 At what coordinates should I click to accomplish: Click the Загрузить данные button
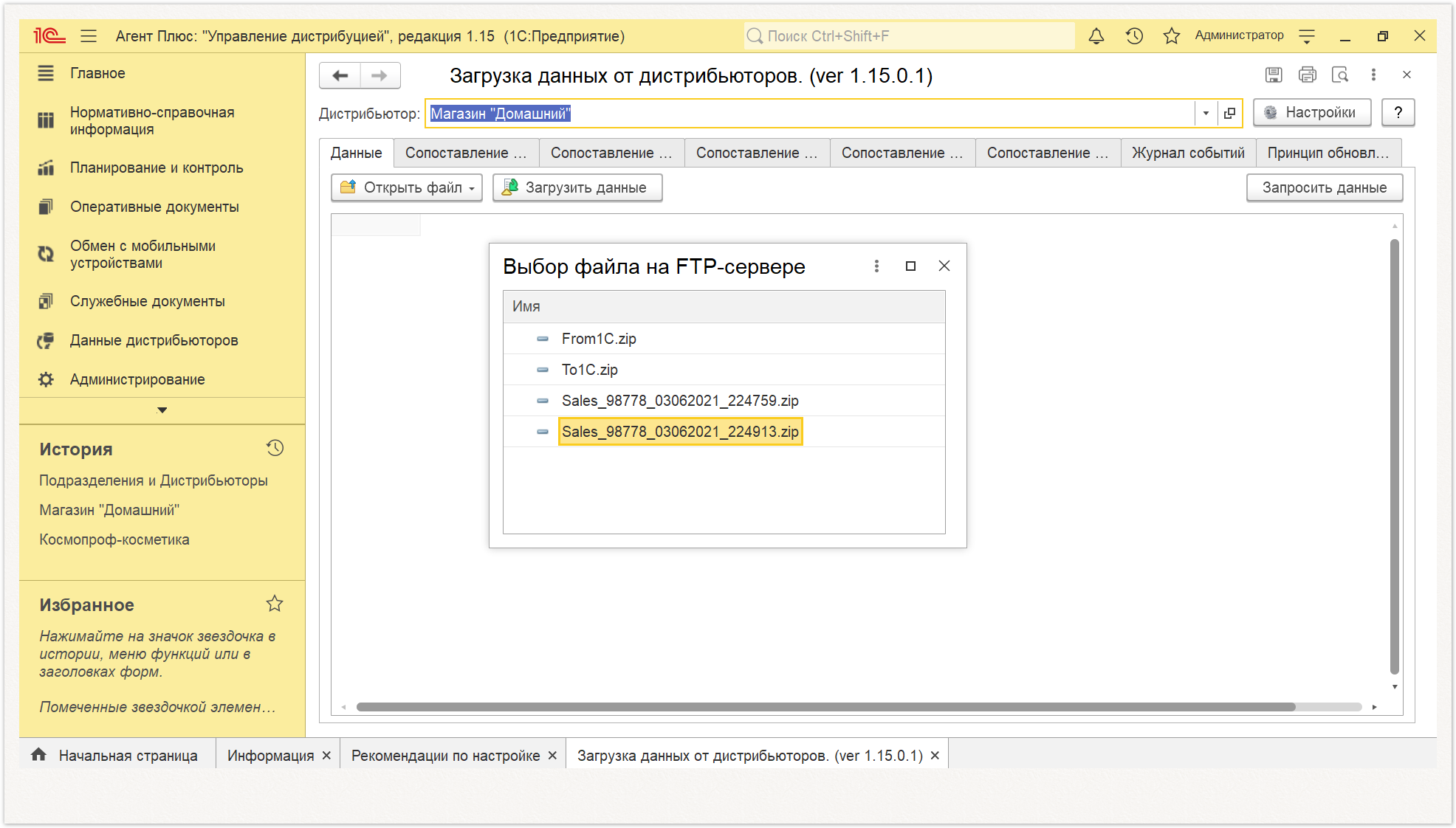click(x=577, y=187)
